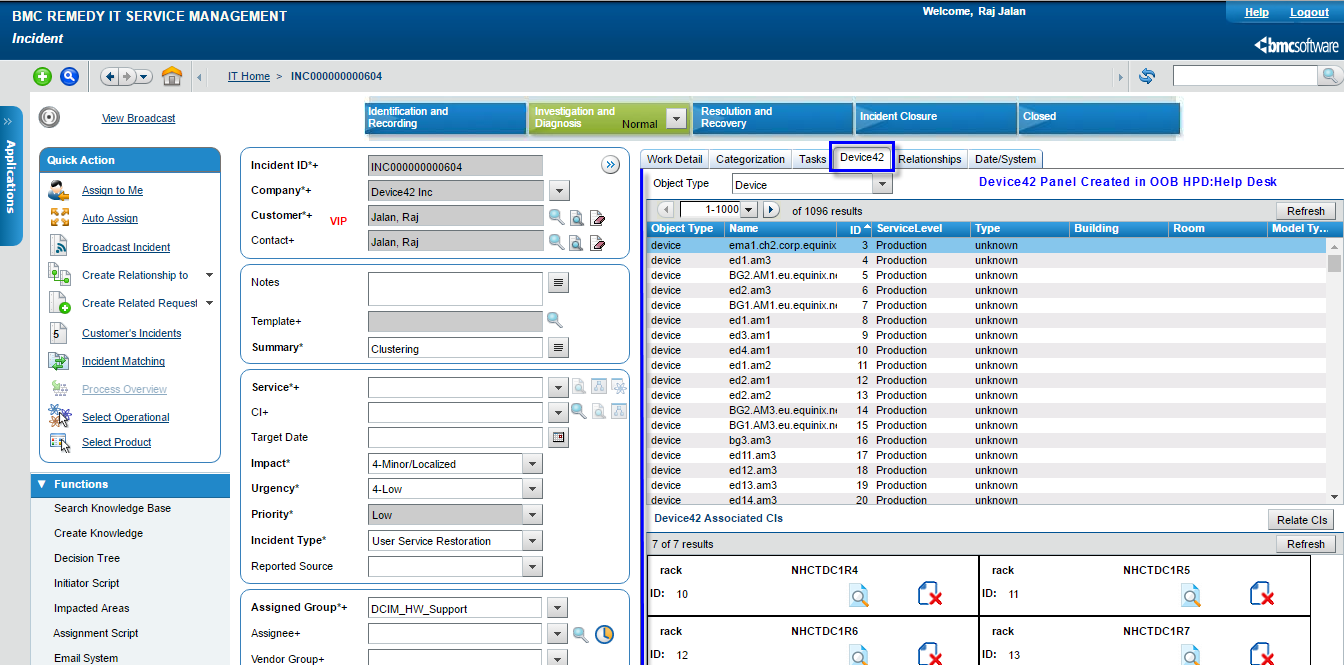Select the device row ed1.am3

click(986, 260)
